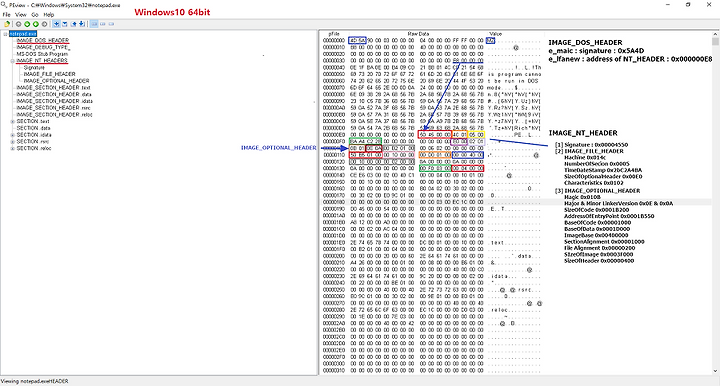Select IMAGE_DOS_HEADER in the tree
Viewport: 720px width, 386px height.
pyautogui.click(x=43, y=40)
